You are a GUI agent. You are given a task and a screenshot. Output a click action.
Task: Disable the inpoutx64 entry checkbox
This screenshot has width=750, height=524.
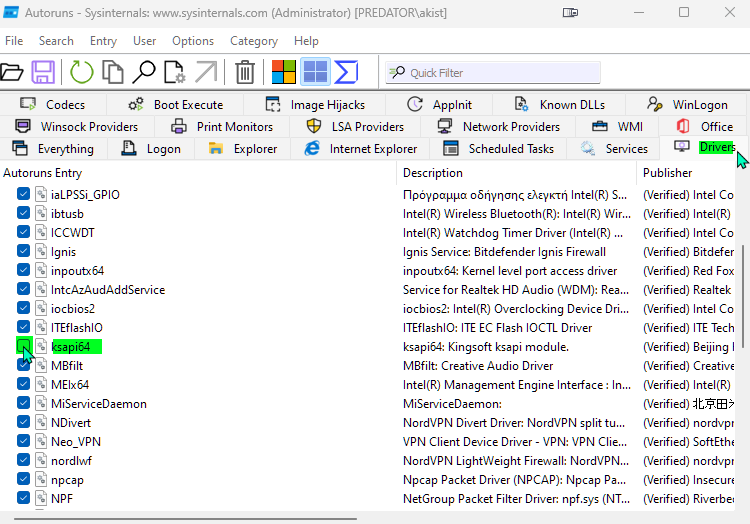(23, 270)
